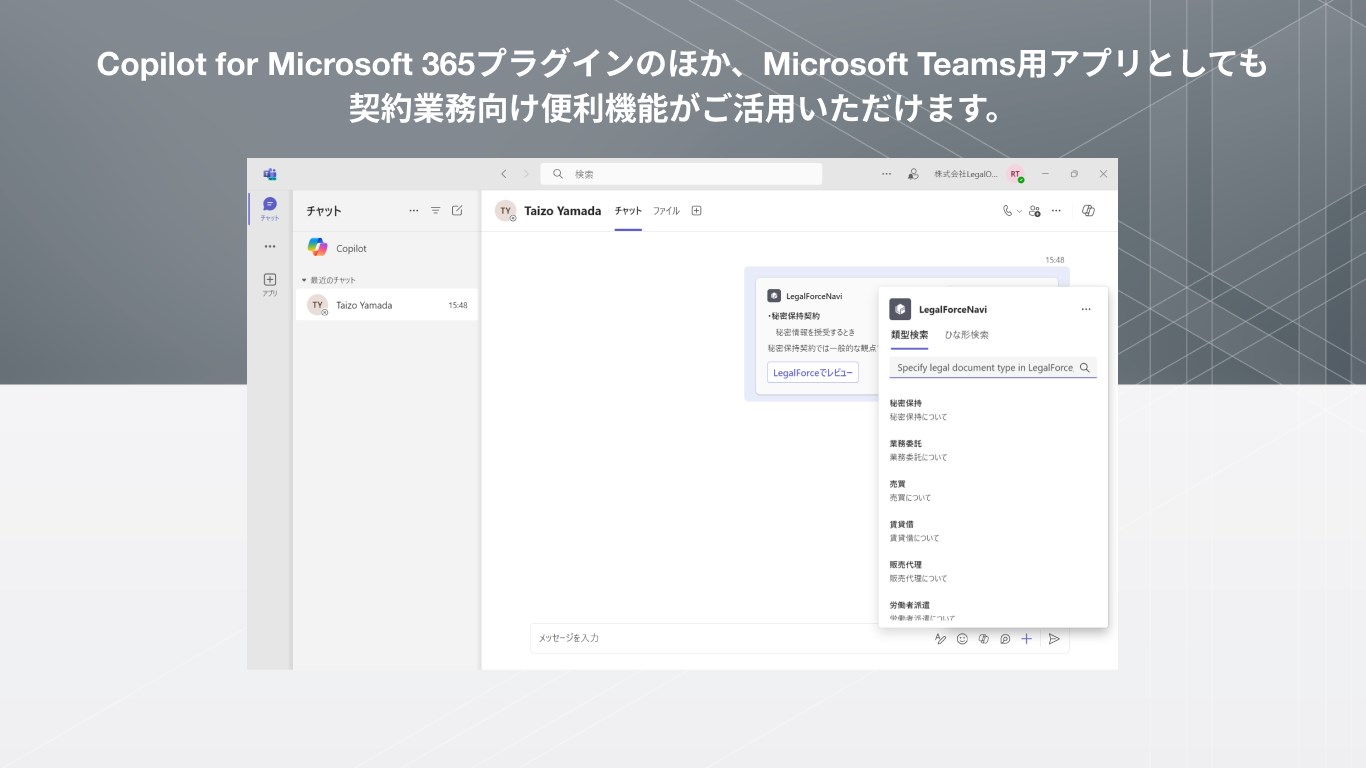Send the message with arrow icon
This screenshot has width=1366, height=768.
coord(1054,638)
